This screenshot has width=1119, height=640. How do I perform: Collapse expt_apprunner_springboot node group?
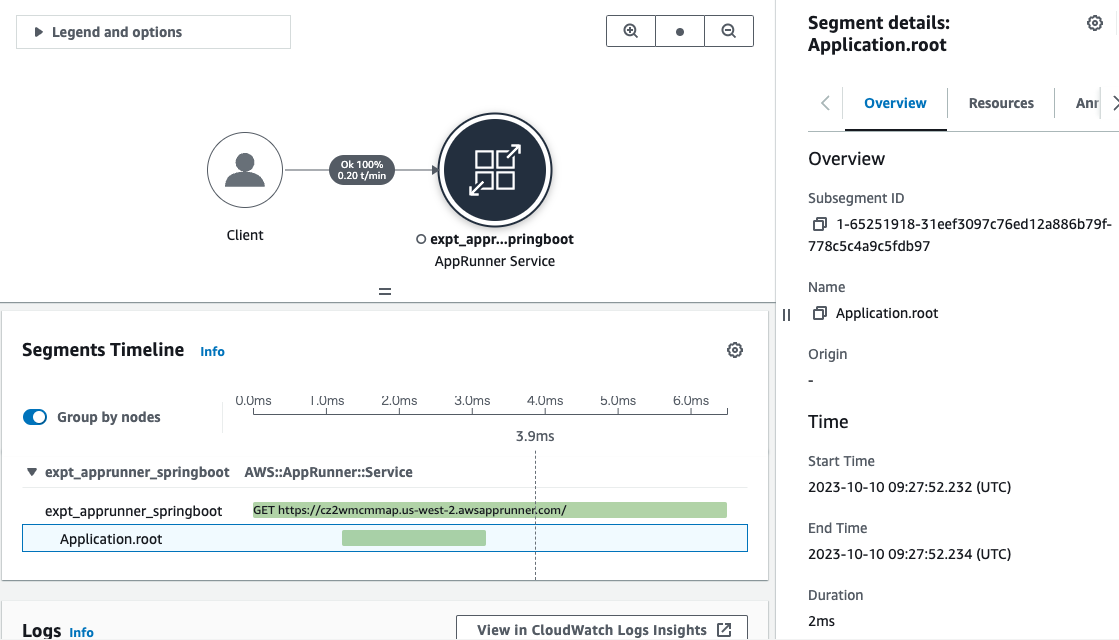(x=31, y=472)
